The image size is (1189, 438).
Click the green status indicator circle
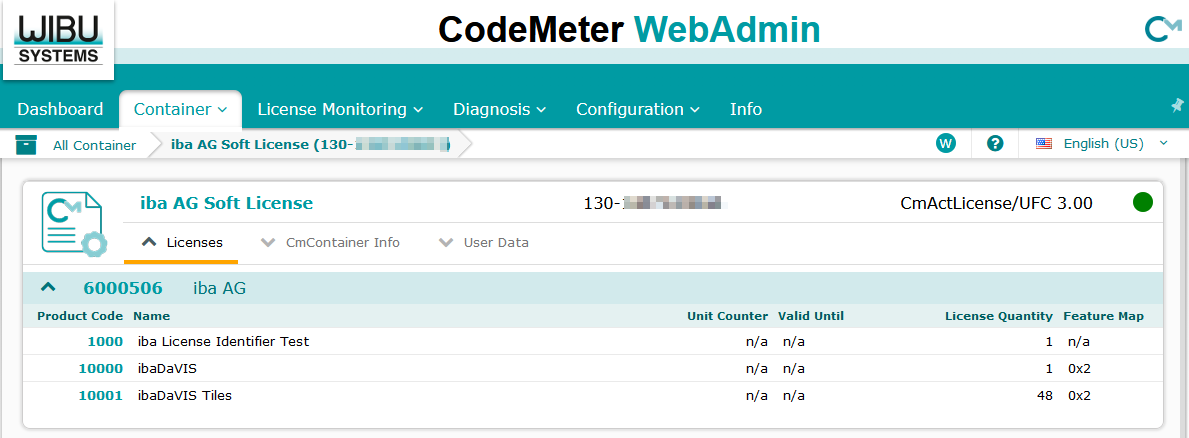1143,202
